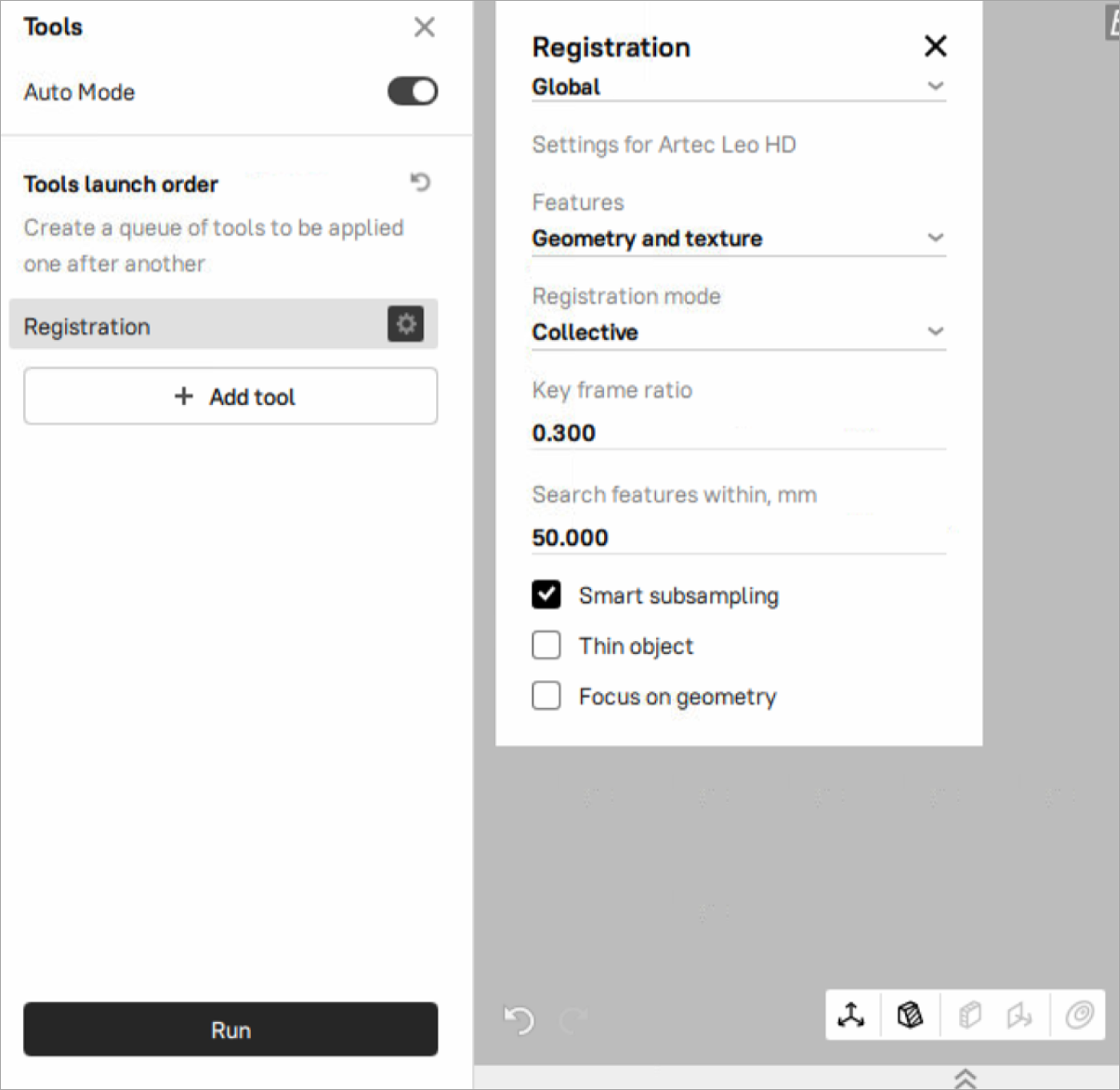Image resolution: width=1120 pixels, height=1090 pixels.
Task: Open Registration tool settings gear
Action: click(406, 324)
